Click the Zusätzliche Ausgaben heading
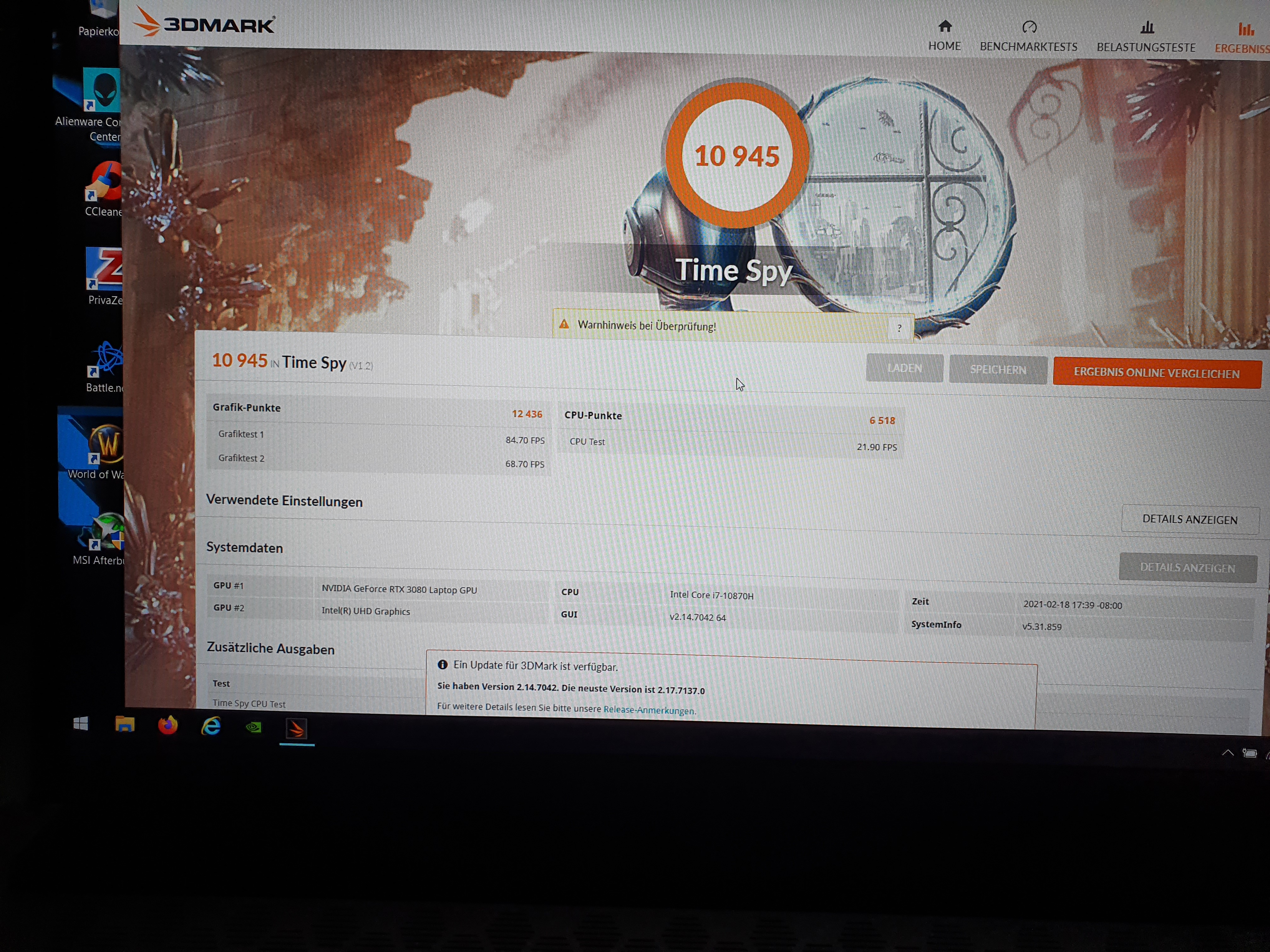 click(271, 649)
